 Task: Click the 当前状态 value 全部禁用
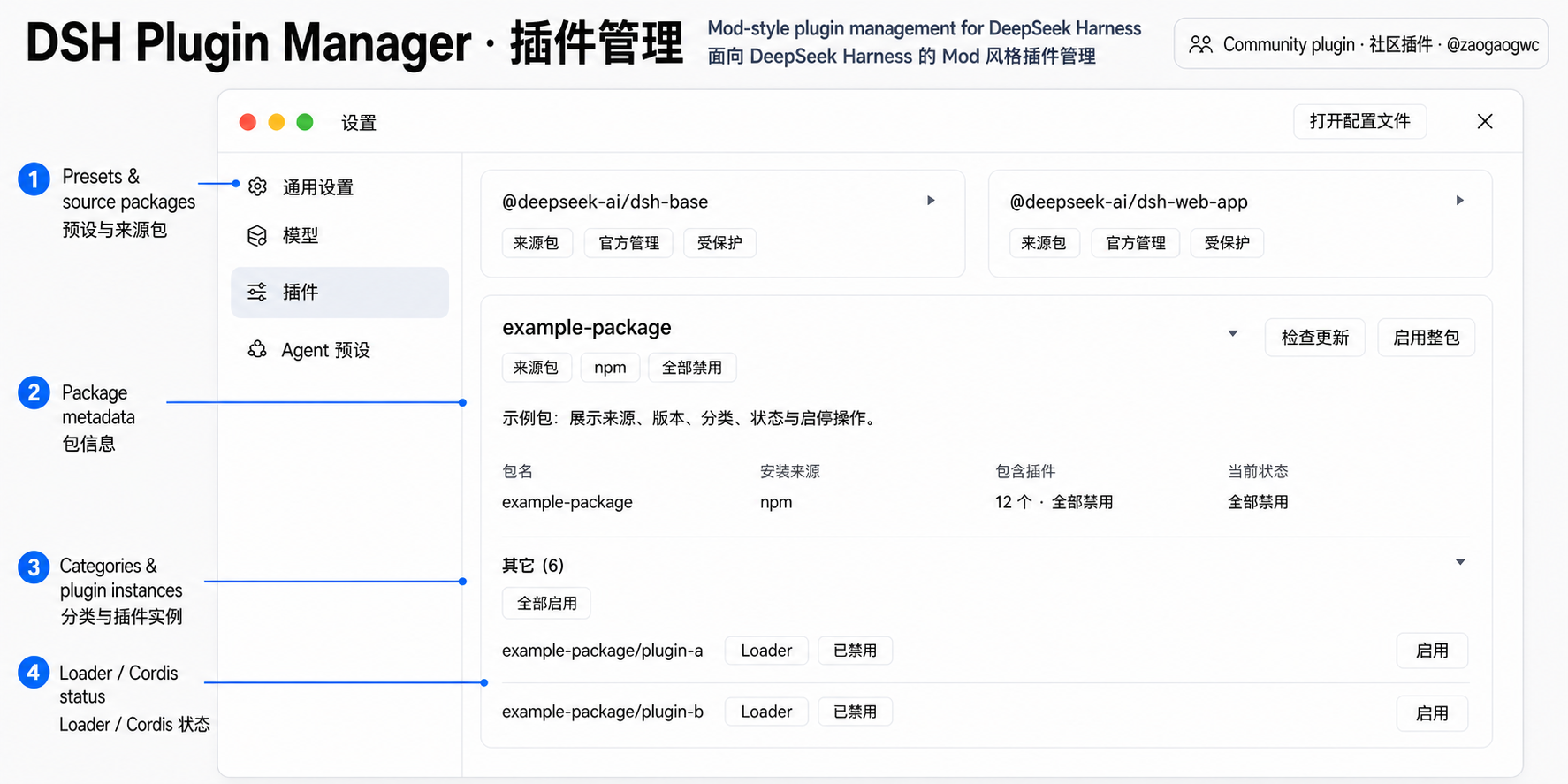[1258, 502]
